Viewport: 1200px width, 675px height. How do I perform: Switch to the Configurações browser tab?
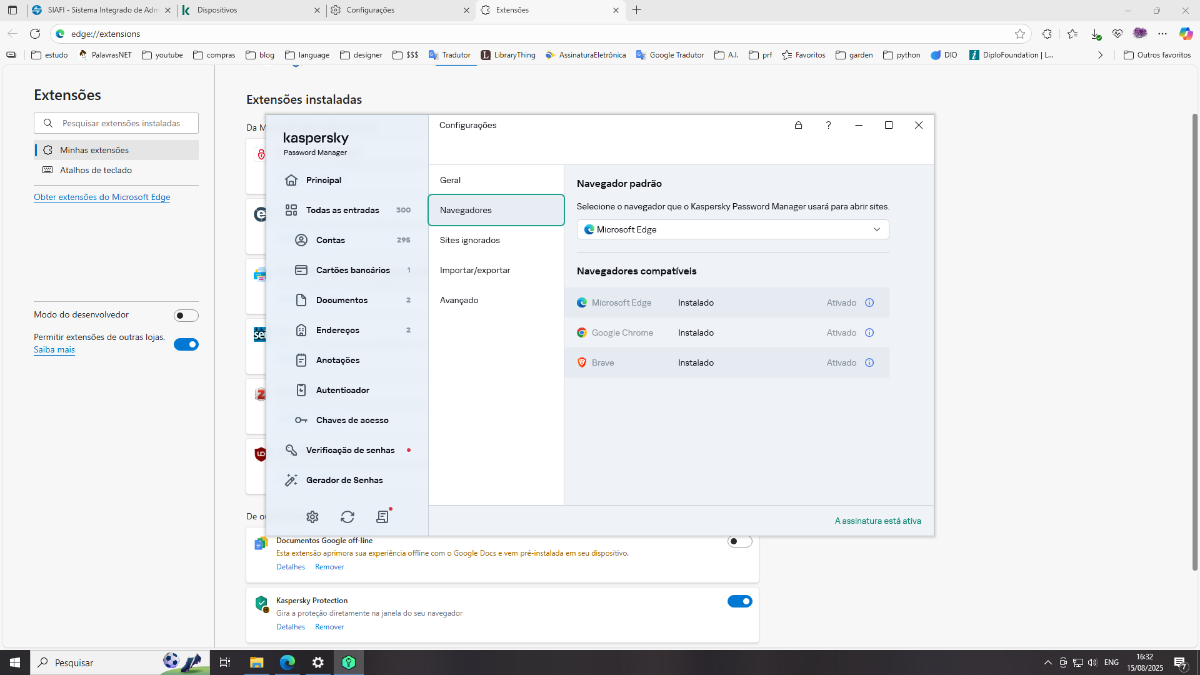click(x=400, y=10)
